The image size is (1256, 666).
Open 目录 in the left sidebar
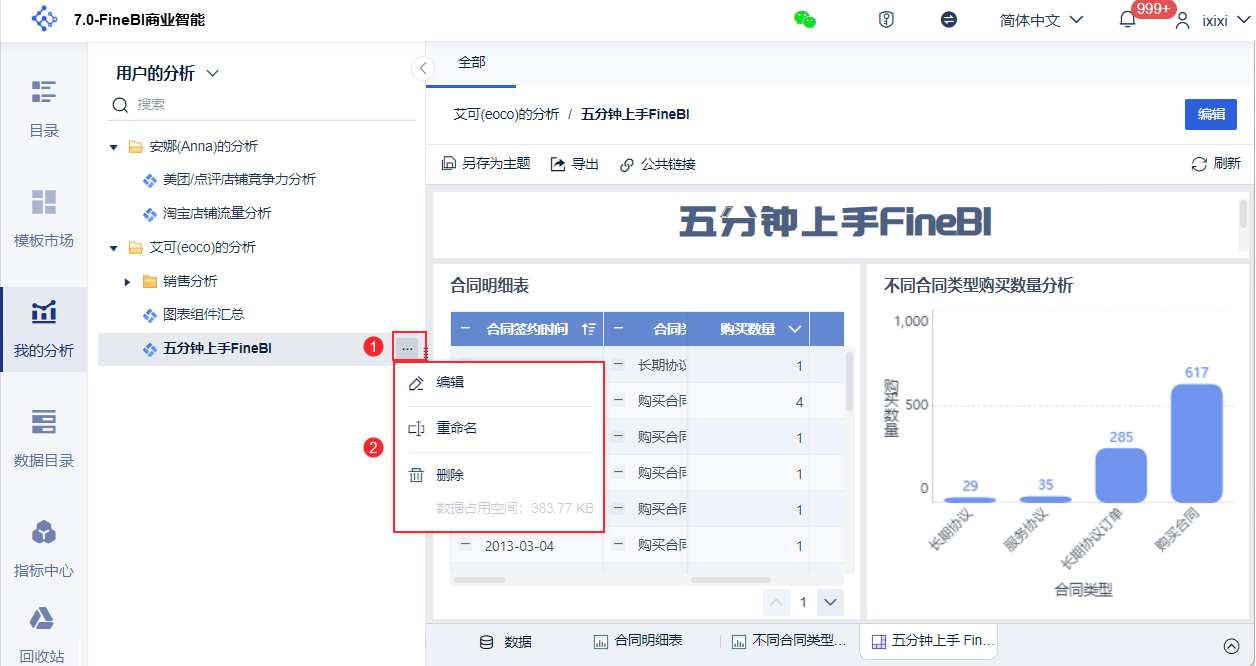point(44,110)
